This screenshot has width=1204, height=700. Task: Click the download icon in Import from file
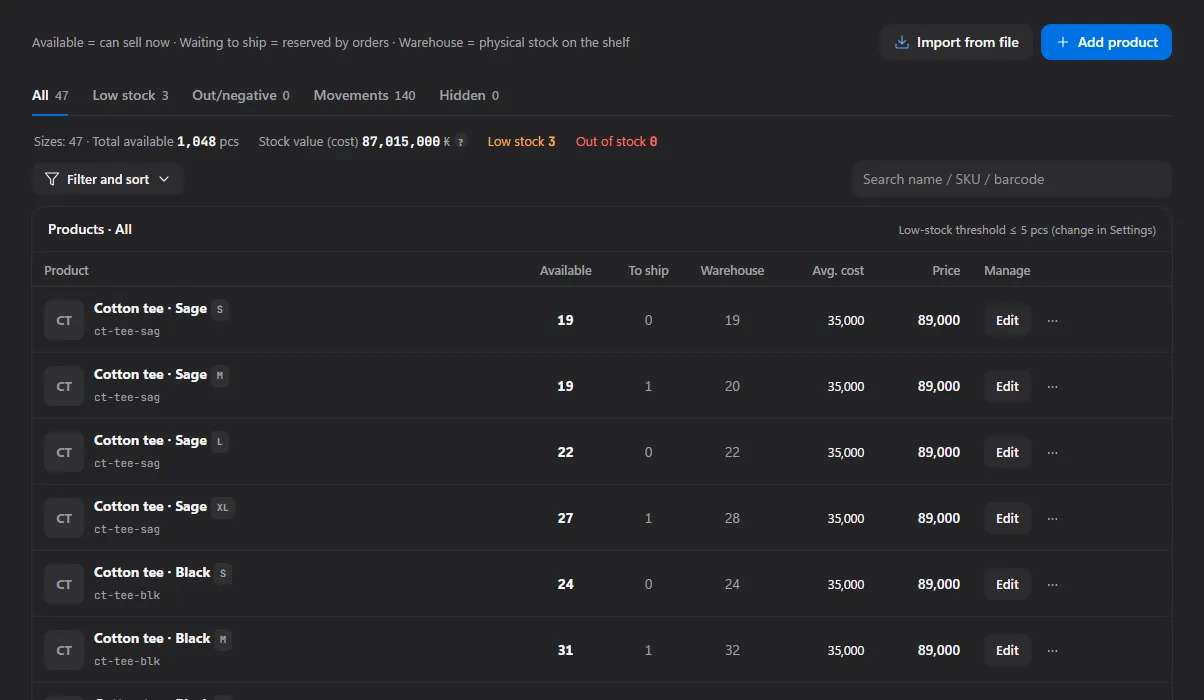point(901,42)
